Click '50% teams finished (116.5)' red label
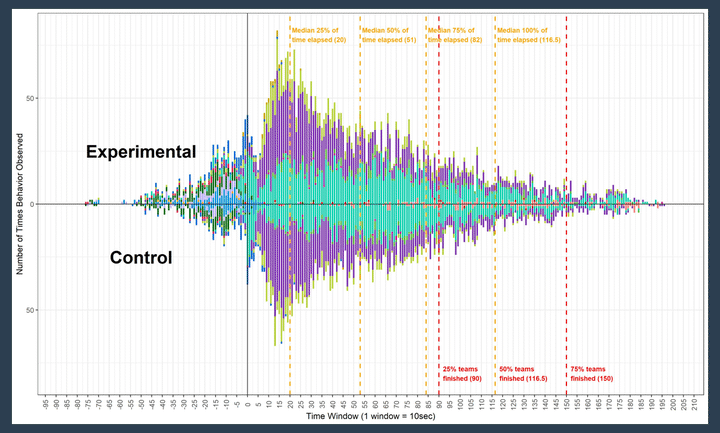 click(523, 374)
